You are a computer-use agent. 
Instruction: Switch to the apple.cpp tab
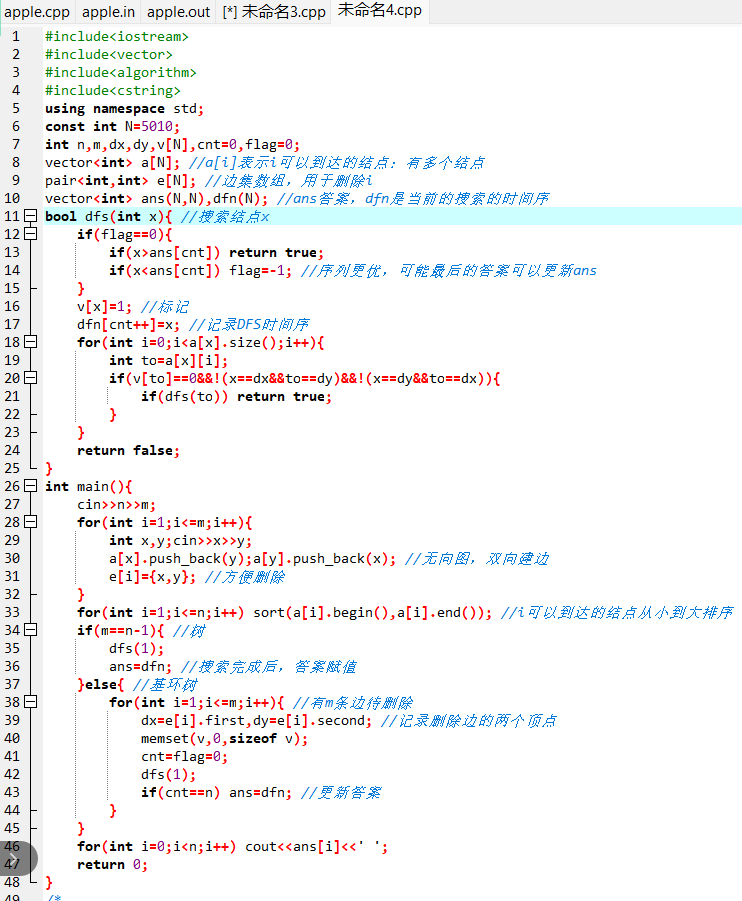pyautogui.click(x=36, y=12)
